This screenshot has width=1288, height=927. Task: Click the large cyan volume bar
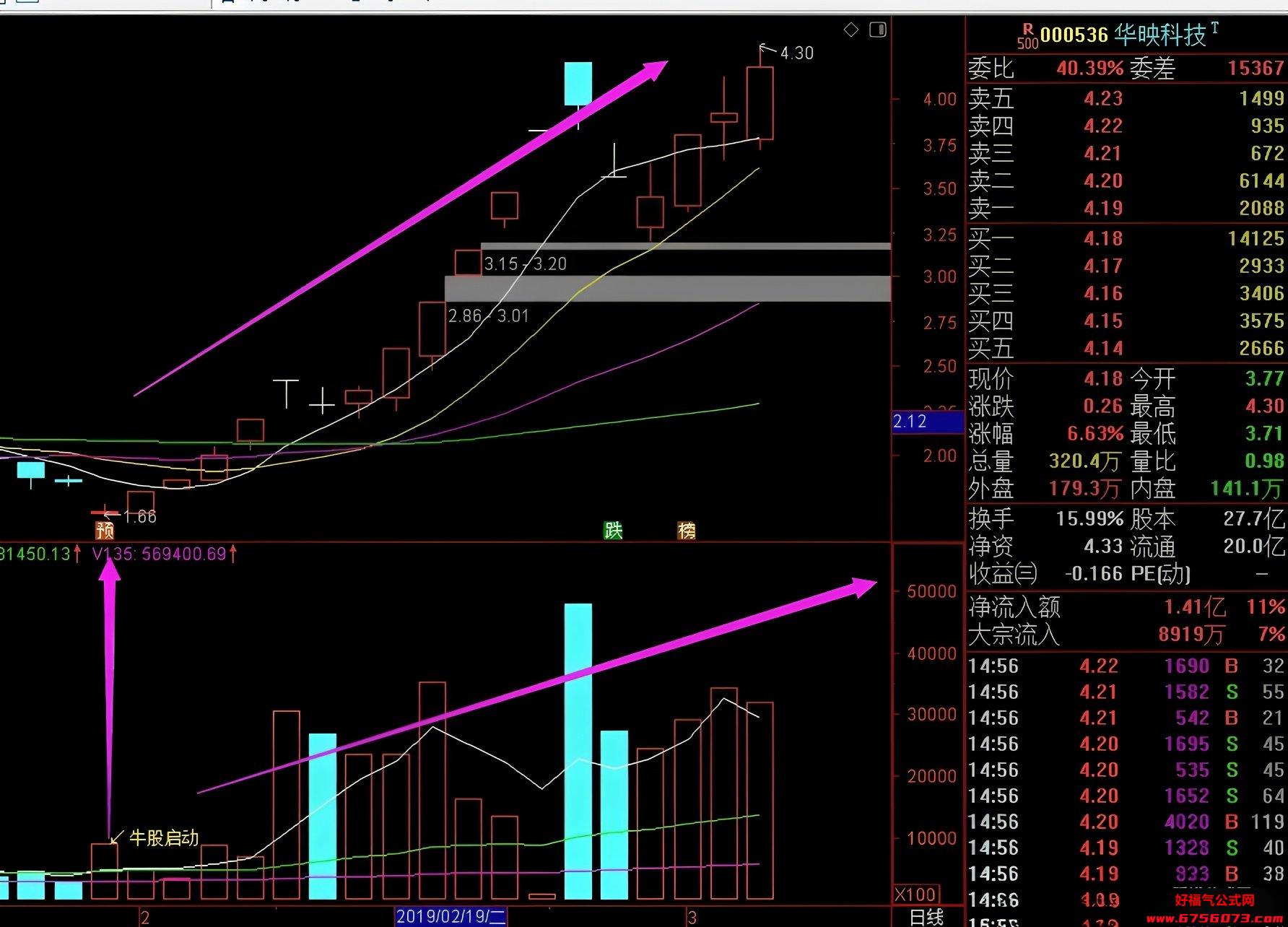578,752
